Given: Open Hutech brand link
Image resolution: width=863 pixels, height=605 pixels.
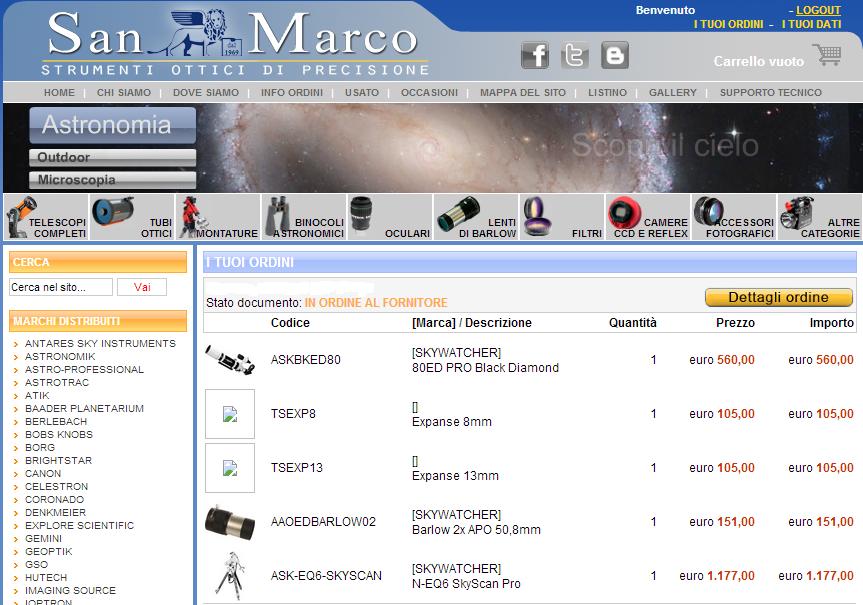Looking at the screenshot, I should pyautogui.click(x=46, y=577).
